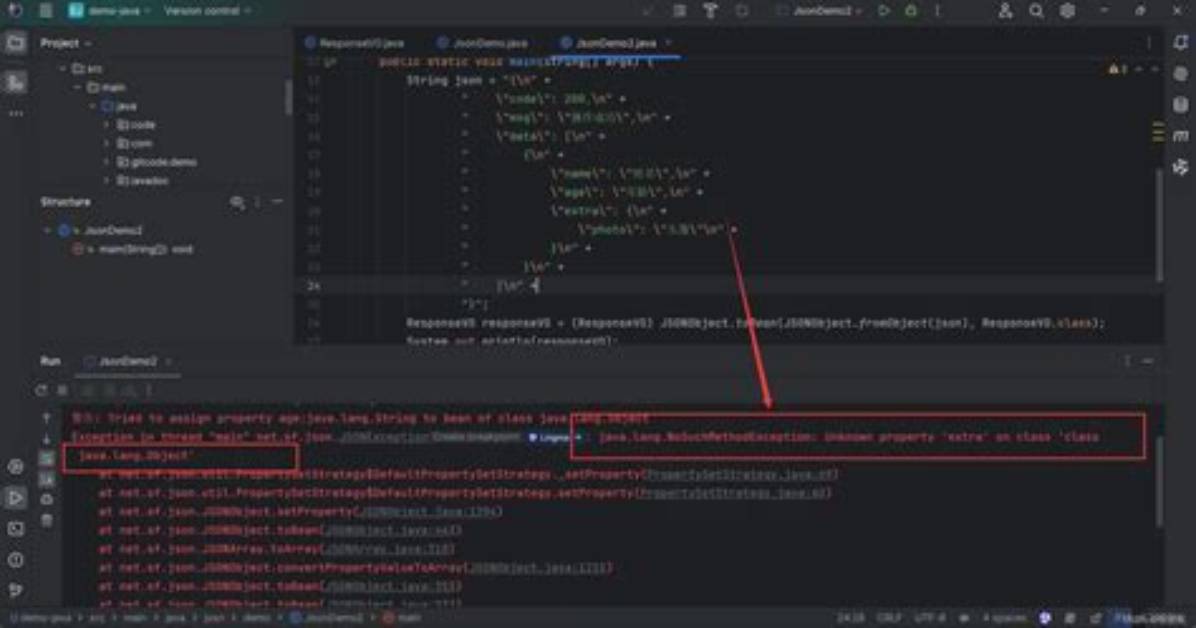Image resolution: width=1196 pixels, height=628 pixels.
Task: Open more run actions vertical dots
Action: pyautogui.click(x=937, y=11)
